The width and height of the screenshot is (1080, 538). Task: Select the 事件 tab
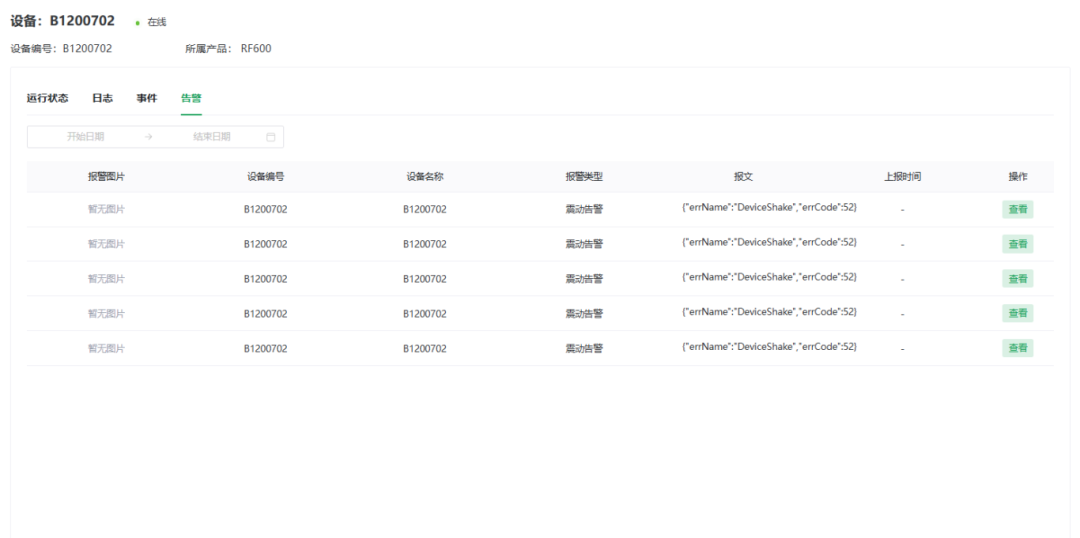[146, 98]
